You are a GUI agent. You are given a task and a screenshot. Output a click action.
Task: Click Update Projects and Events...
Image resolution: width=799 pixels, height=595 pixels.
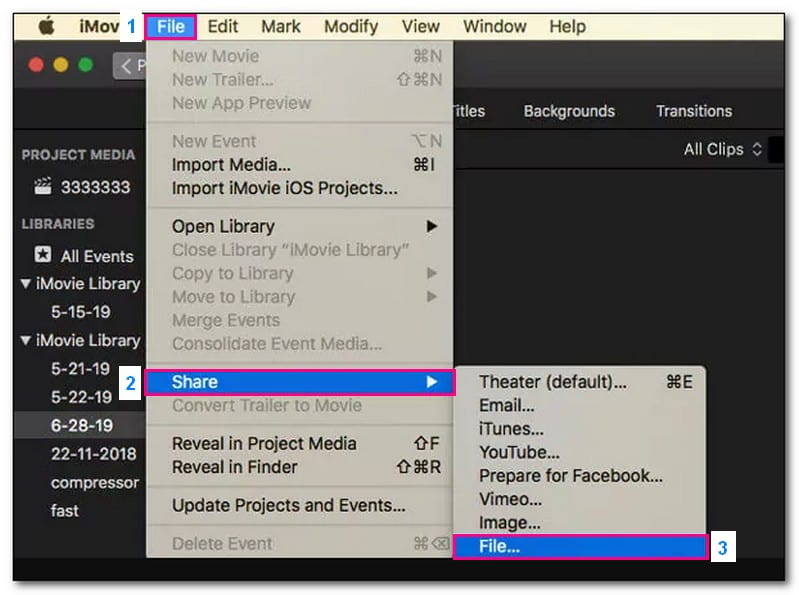click(x=288, y=505)
